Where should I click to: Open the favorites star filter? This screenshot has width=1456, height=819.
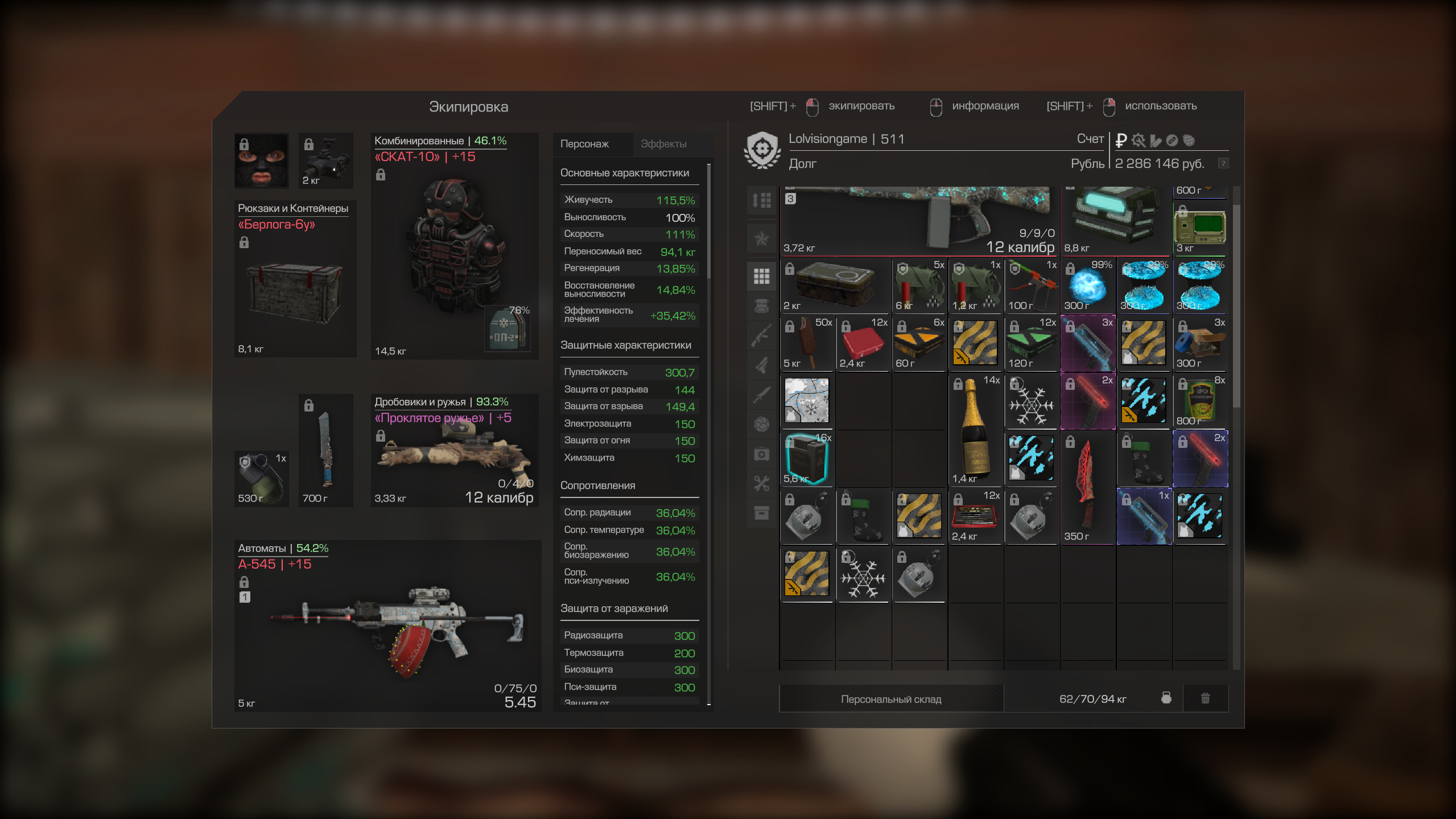coord(761,238)
